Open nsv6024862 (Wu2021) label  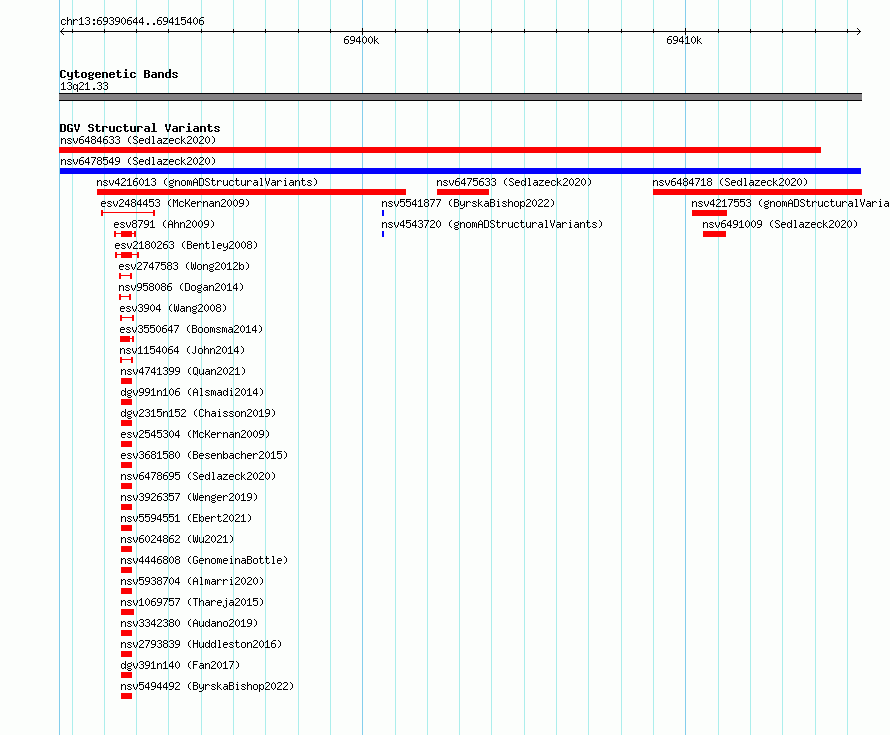click(177, 539)
